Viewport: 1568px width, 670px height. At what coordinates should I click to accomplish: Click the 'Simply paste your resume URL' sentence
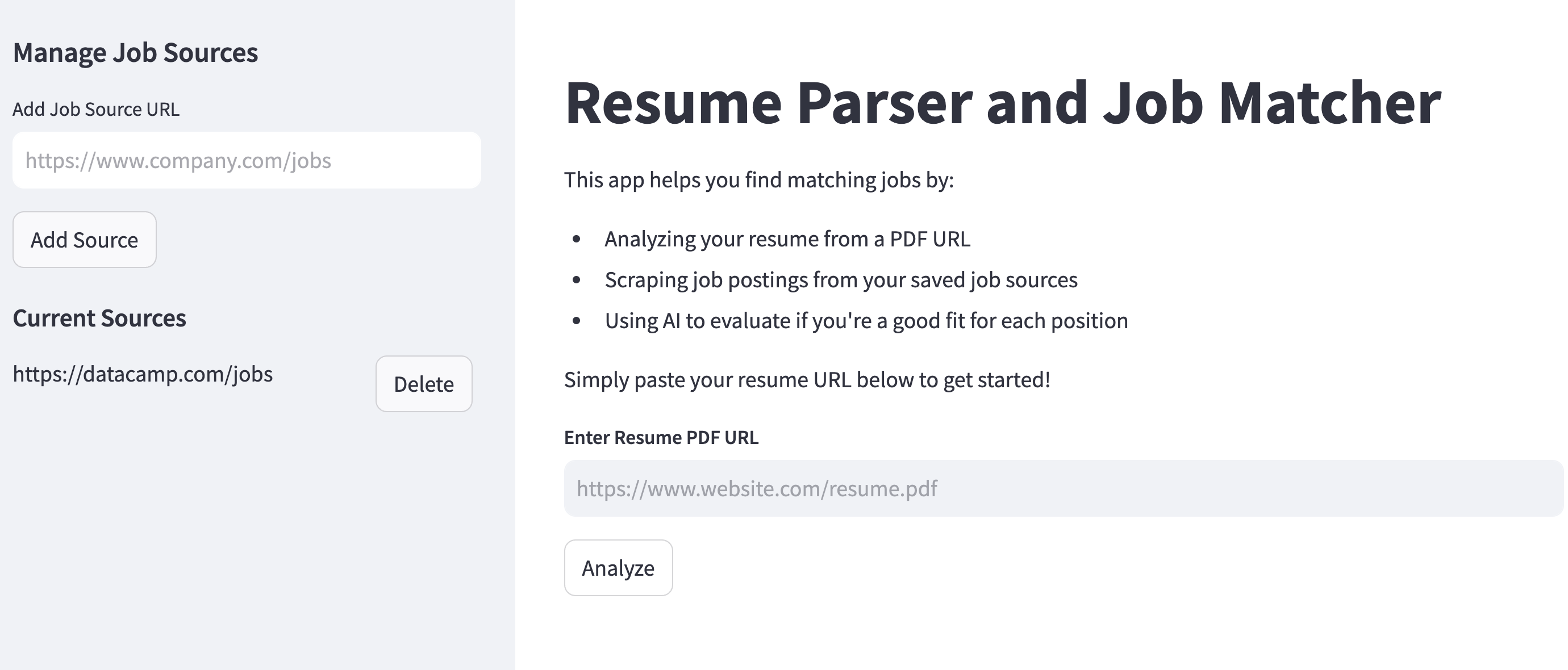tap(807, 380)
